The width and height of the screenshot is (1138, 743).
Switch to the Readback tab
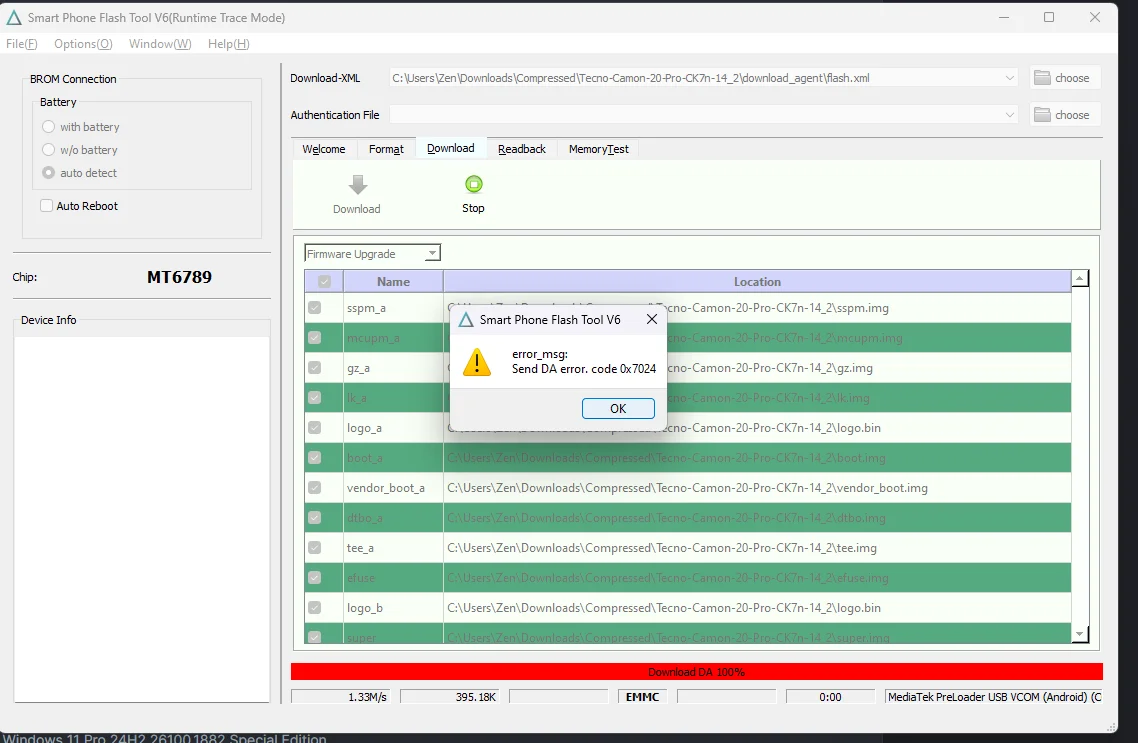pyautogui.click(x=522, y=149)
